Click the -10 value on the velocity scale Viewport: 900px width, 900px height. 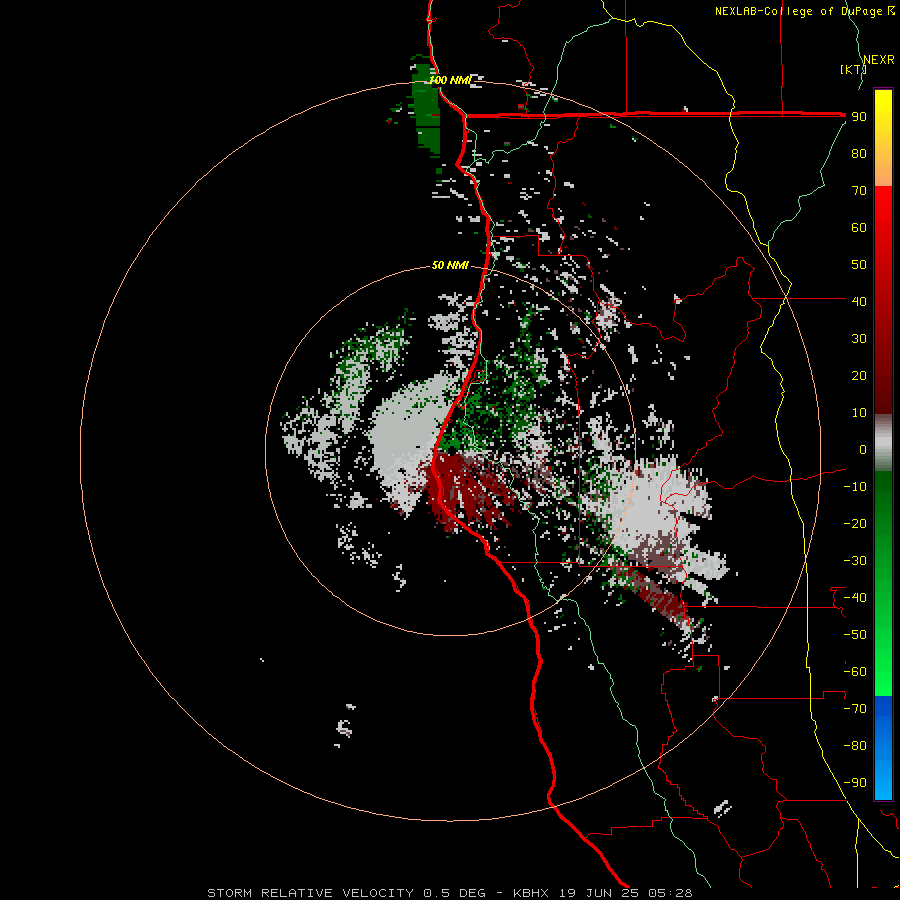tap(855, 487)
